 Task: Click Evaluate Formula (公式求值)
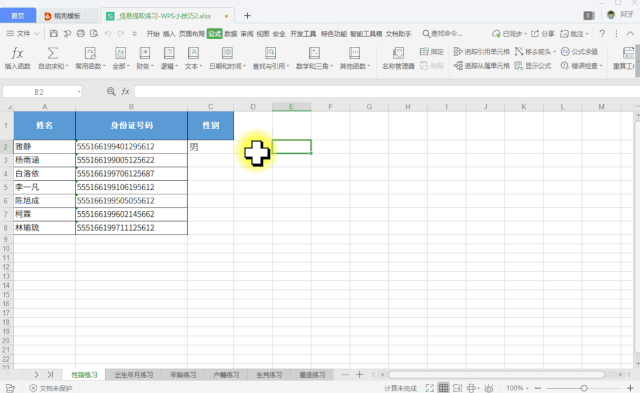[x=579, y=51]
